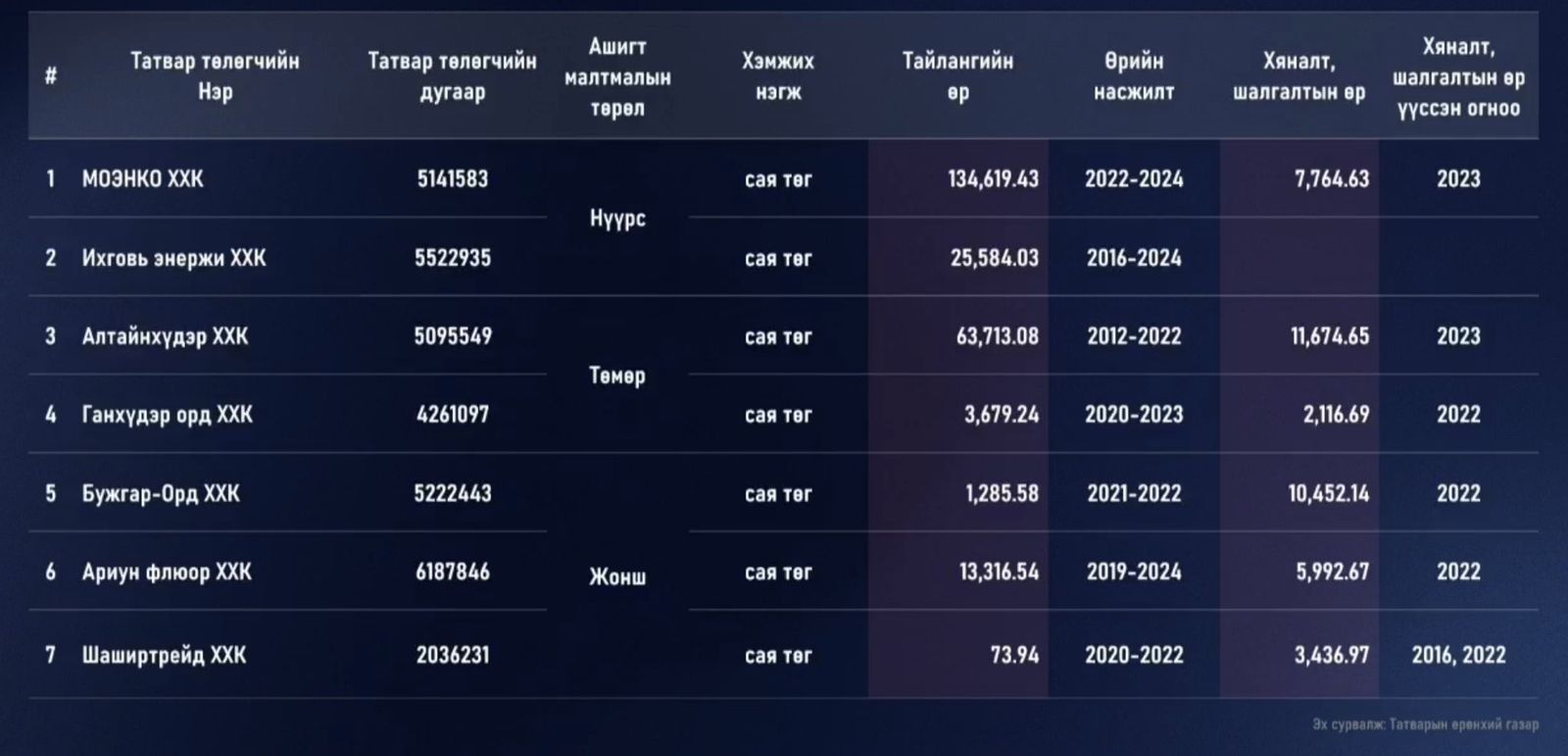Click the 2016-2024 debt aging value
This screenshot has width=1568, height=756.
click(1134, 258)
